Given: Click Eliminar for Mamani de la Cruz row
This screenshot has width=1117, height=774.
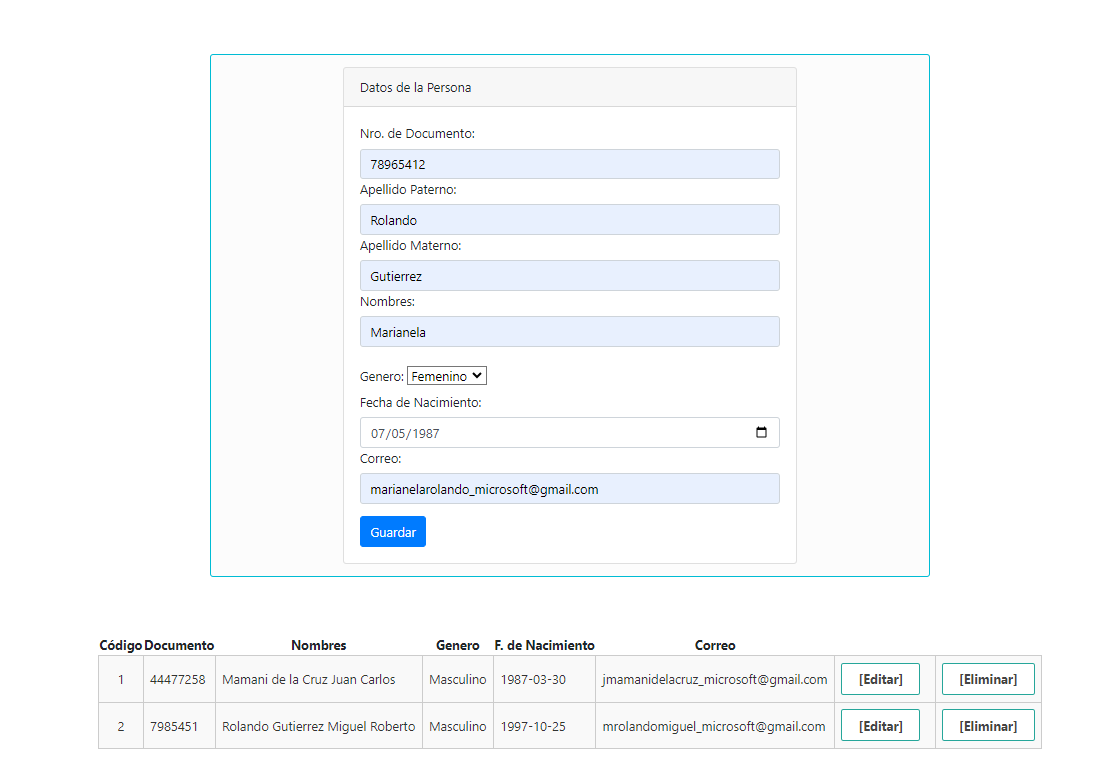Looking at the screenshot, I should tap(987, 679).
